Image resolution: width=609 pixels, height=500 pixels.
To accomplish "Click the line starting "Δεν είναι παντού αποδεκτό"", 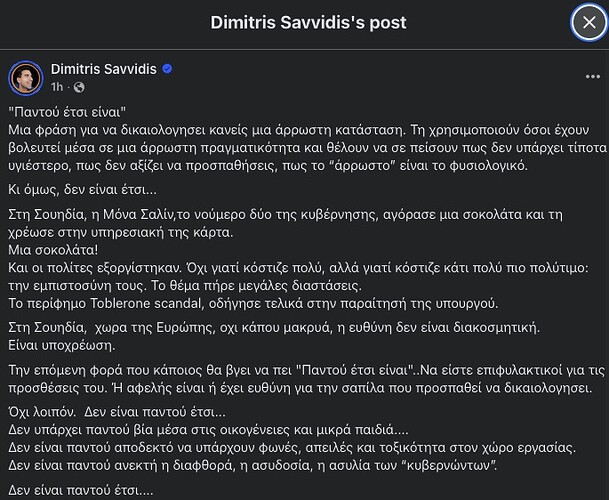I will click(292, 448).
